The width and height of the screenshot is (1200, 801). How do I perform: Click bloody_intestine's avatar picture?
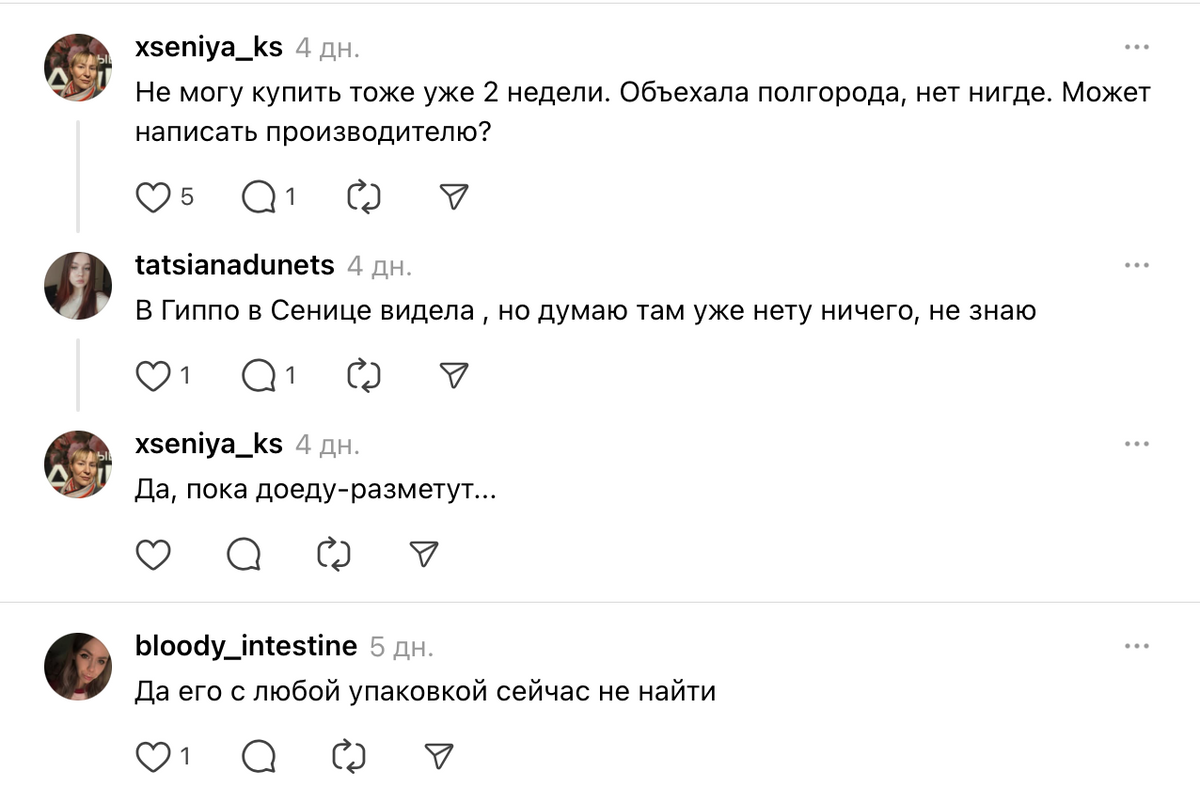77,666
